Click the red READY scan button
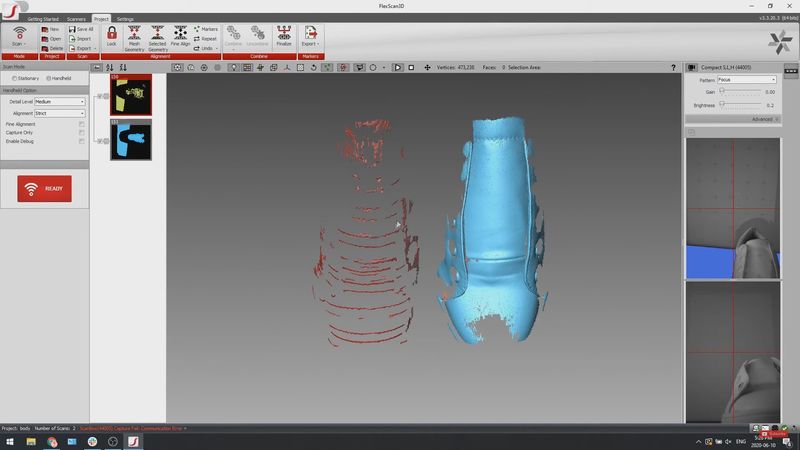Viewport: 800px width, 450px height. [x=44, y=188]
